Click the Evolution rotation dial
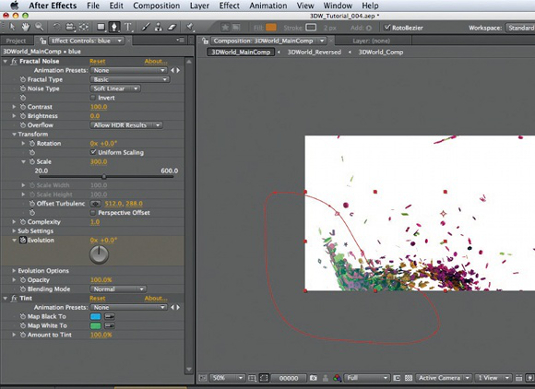The image size is (535, 389). [x=99, y=255]
